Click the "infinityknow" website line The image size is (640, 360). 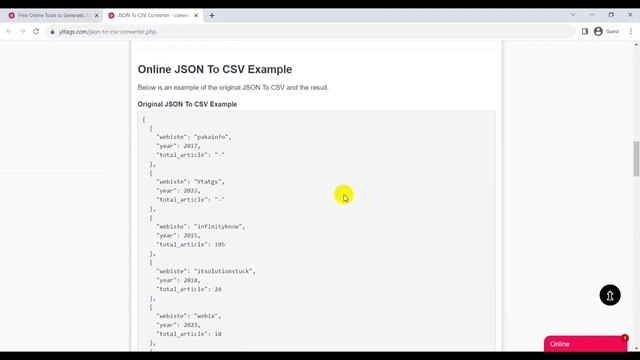(x=201, y=227)
